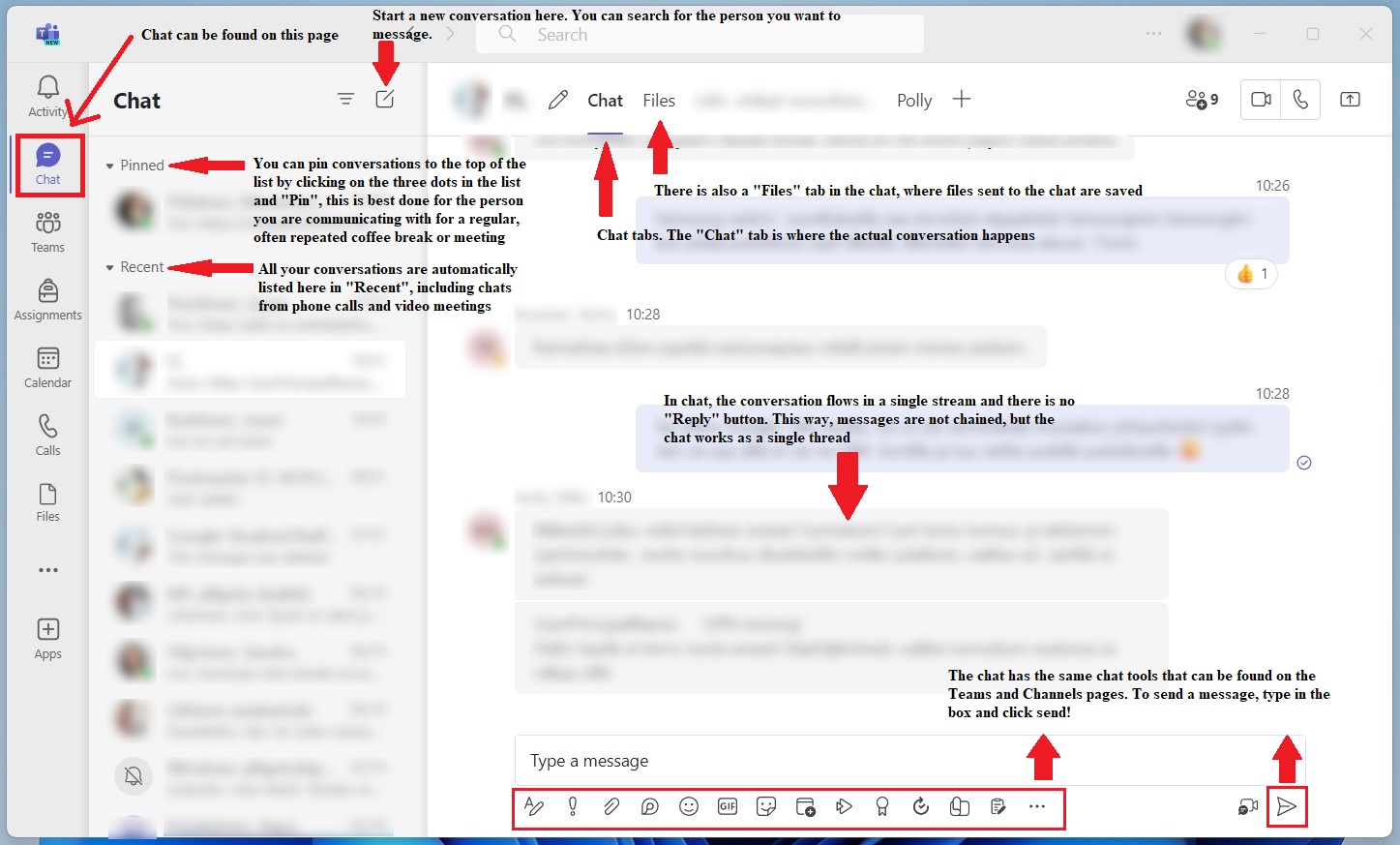Screen dimensions: 1400x845
Task: Send the message with arrow icon
Action: click(x=1286, y=806)
